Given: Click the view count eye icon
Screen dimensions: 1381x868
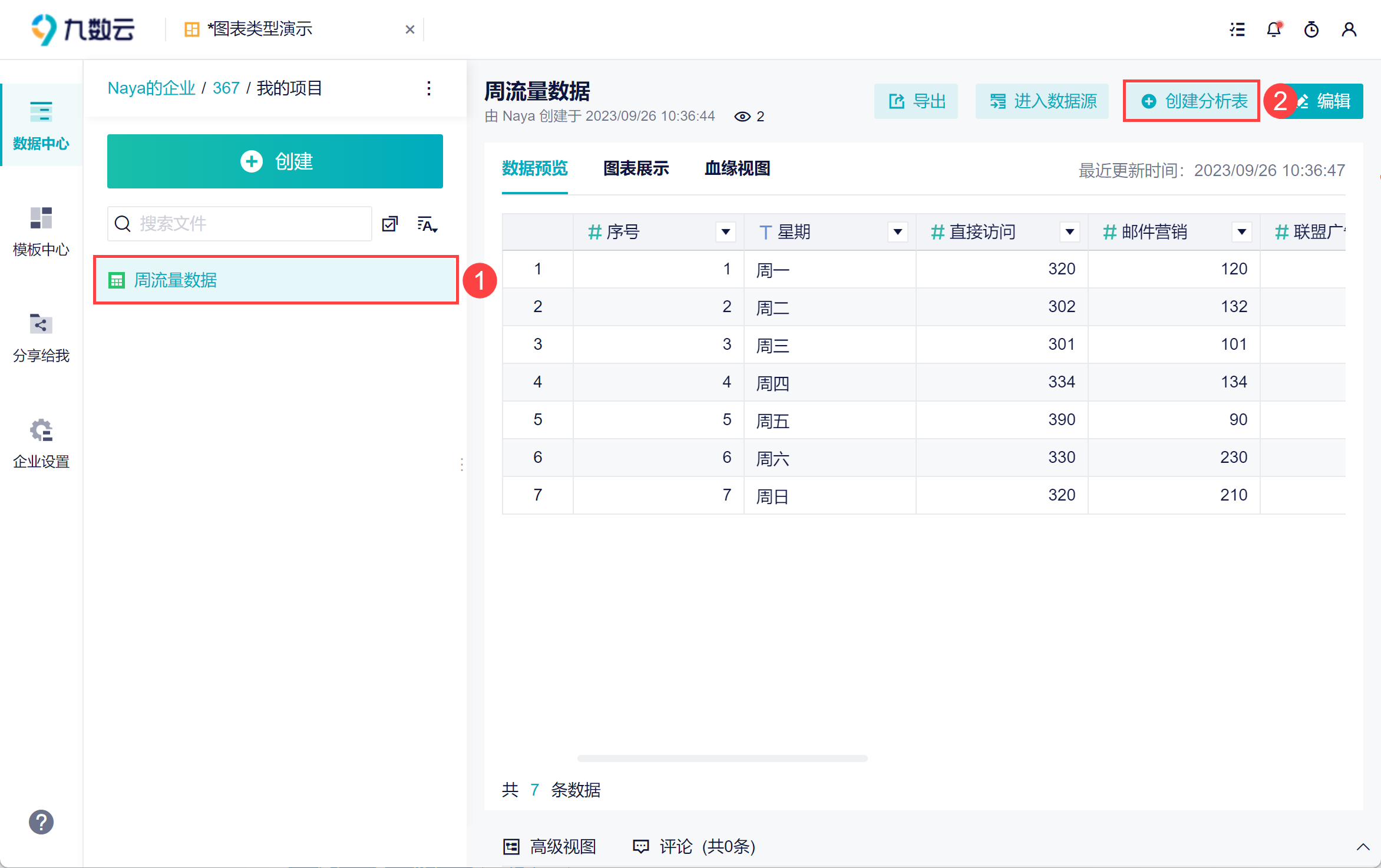Looking at the screenshot, I should (742, 117).
